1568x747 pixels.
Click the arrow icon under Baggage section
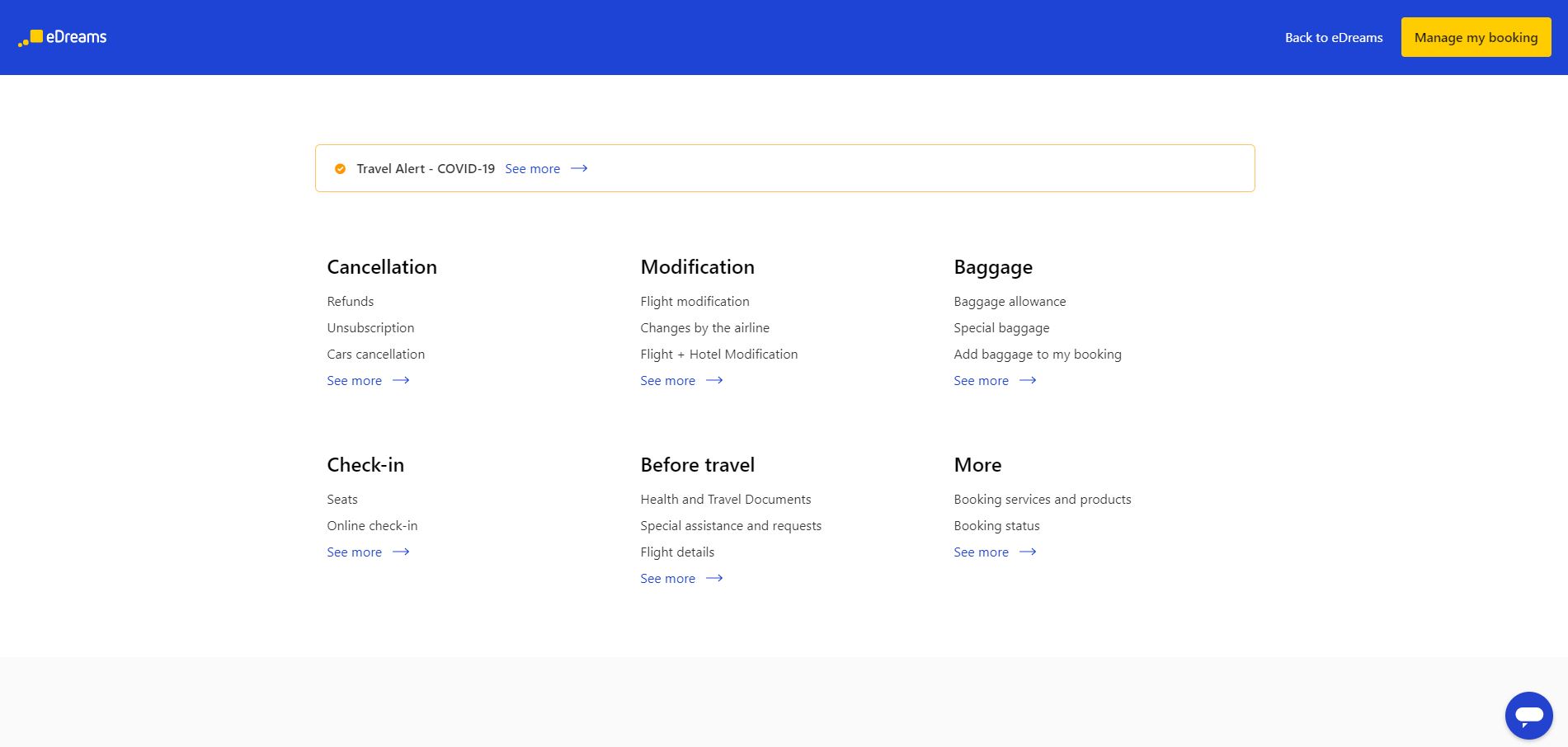(x=1028, y=381)
